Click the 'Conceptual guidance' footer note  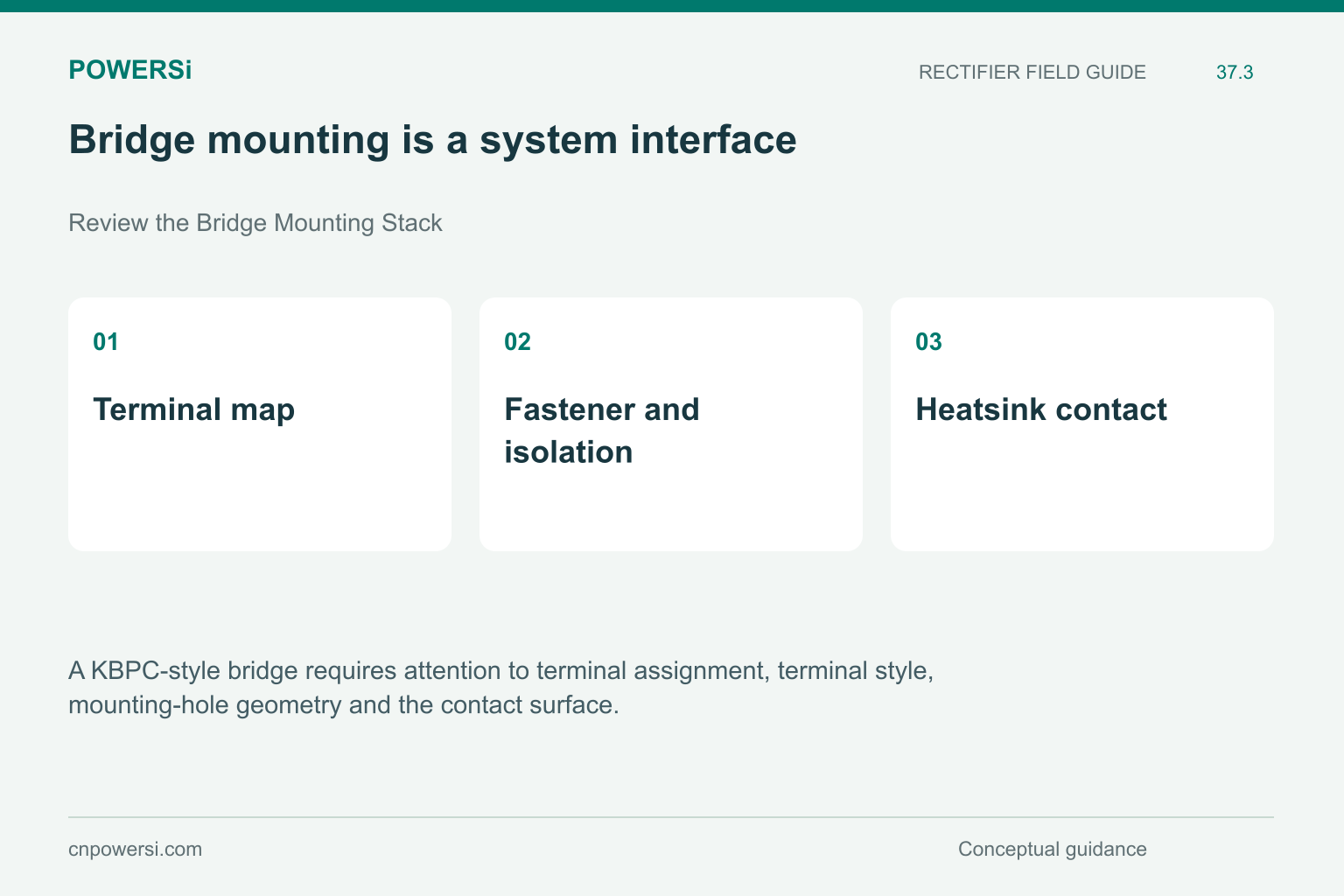point(1052,850)
